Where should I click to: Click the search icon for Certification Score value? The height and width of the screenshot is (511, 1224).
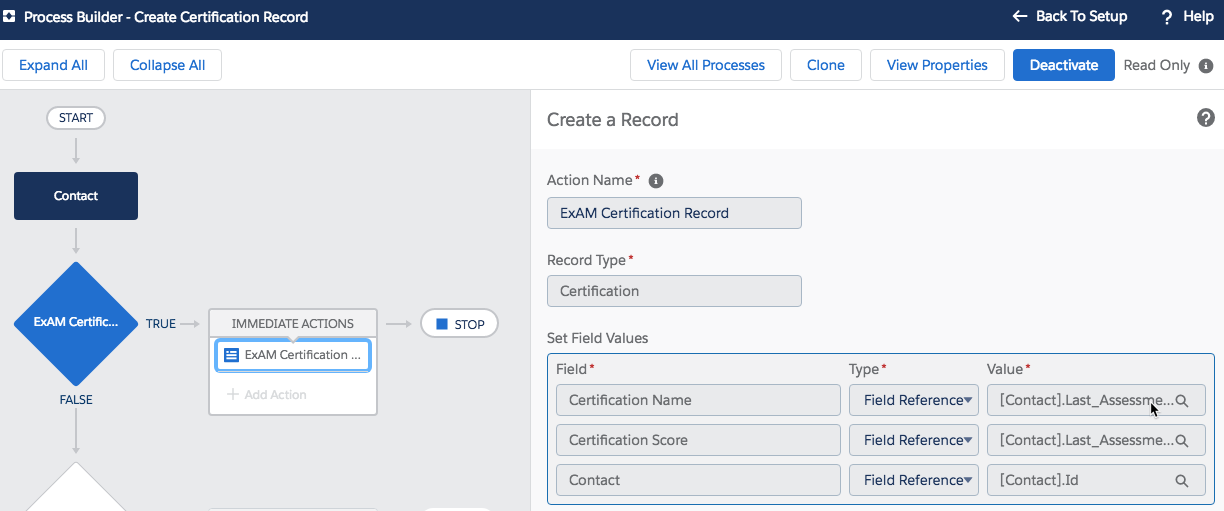(x=1181, y=441)
